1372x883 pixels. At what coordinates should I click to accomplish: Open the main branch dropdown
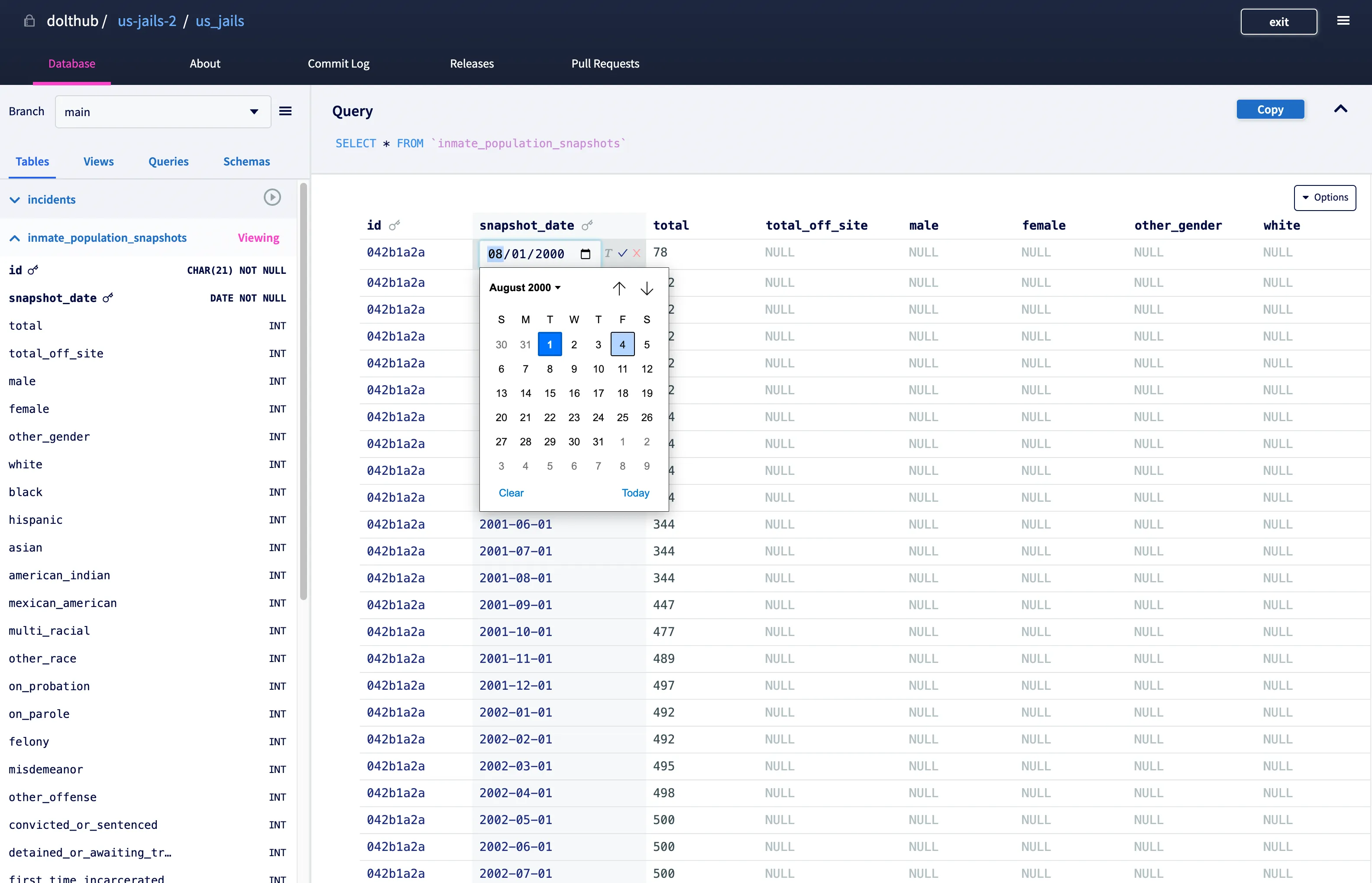(x=163, y=112)
